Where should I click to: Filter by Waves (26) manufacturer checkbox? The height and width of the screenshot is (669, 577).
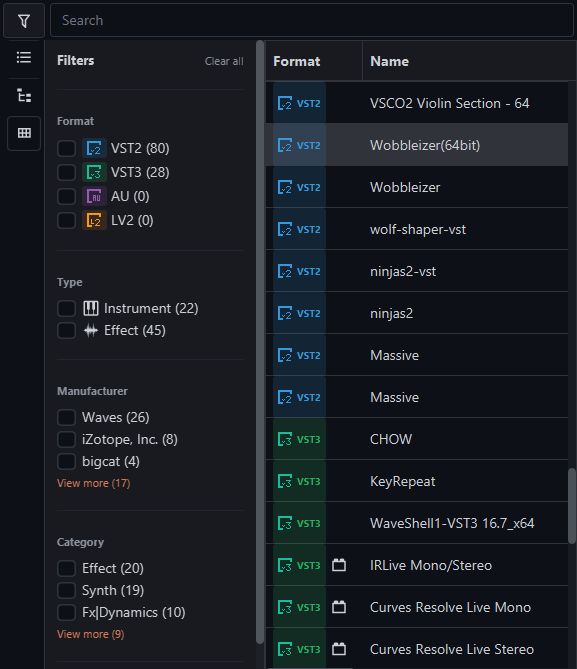pos(67,417)
